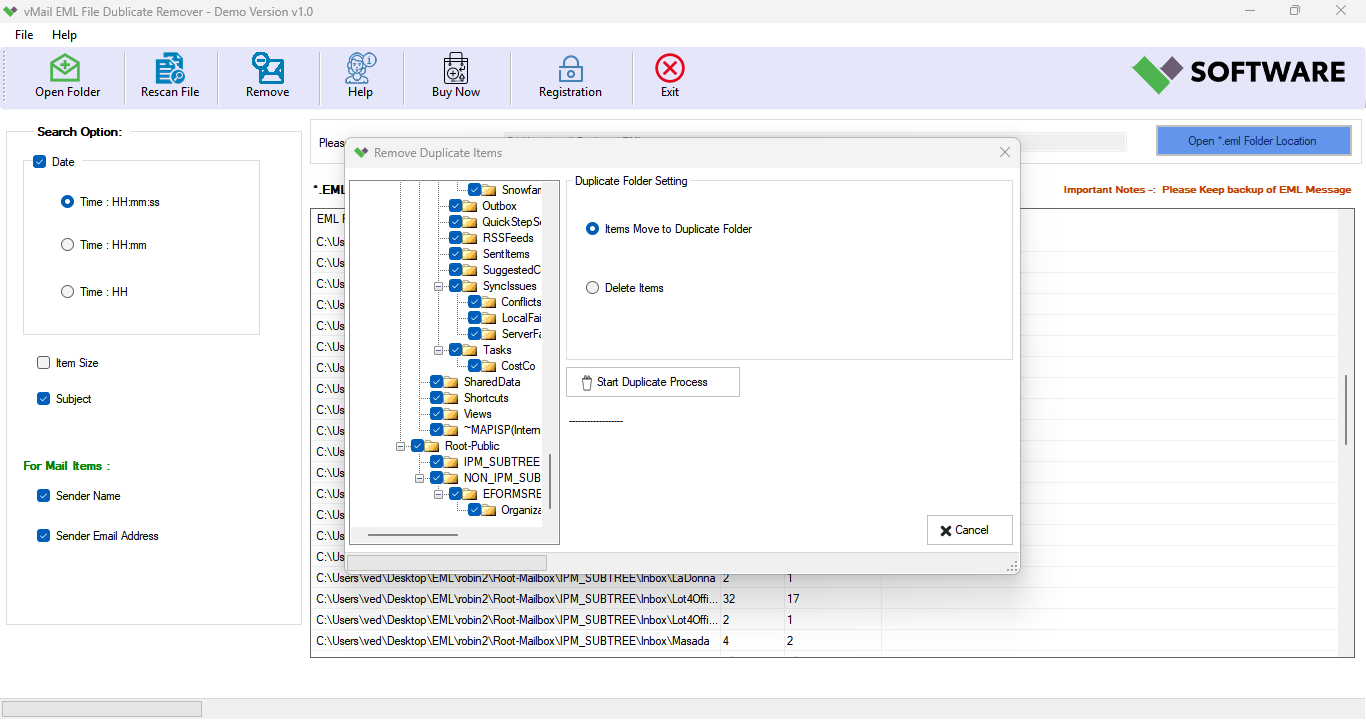Image resolution: width=1366 pixels, height=720 pixels.
Task: Collapse the Root-Public tree node
Action: click(x=401, y=446)
